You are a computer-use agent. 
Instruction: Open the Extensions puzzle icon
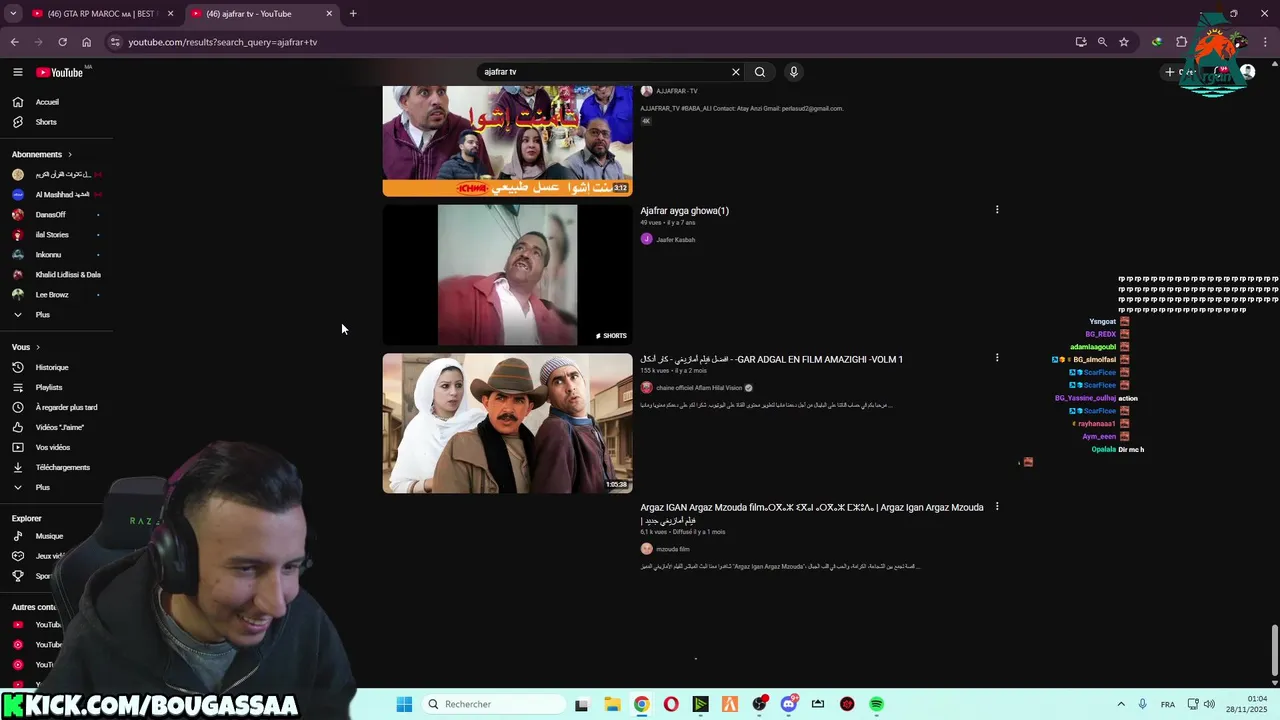1181,42
